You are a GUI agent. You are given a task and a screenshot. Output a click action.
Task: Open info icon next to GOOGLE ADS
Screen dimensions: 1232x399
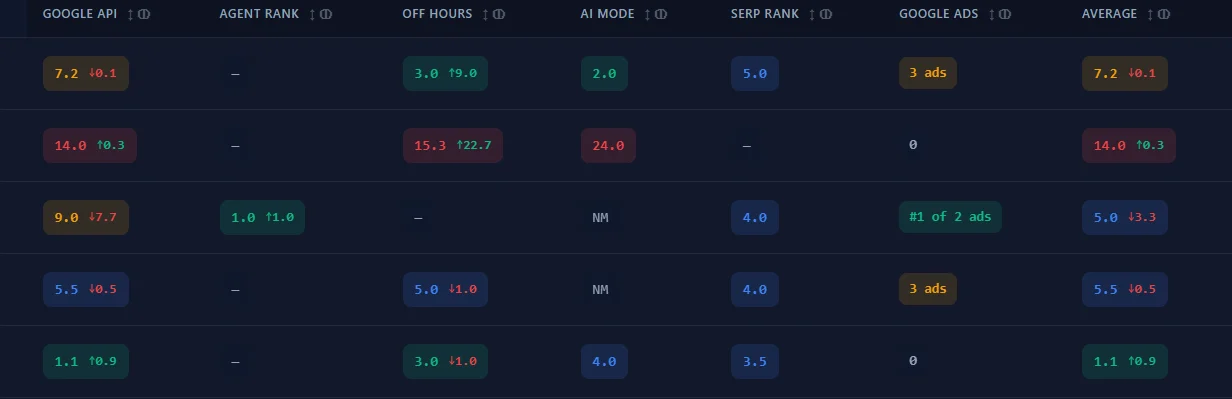[x=1005, y=14]
